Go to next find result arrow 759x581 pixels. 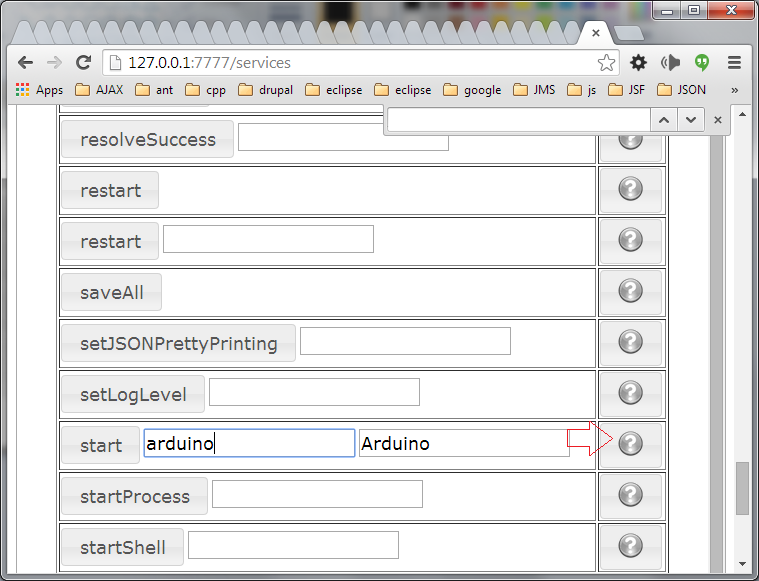coord(691,120)
